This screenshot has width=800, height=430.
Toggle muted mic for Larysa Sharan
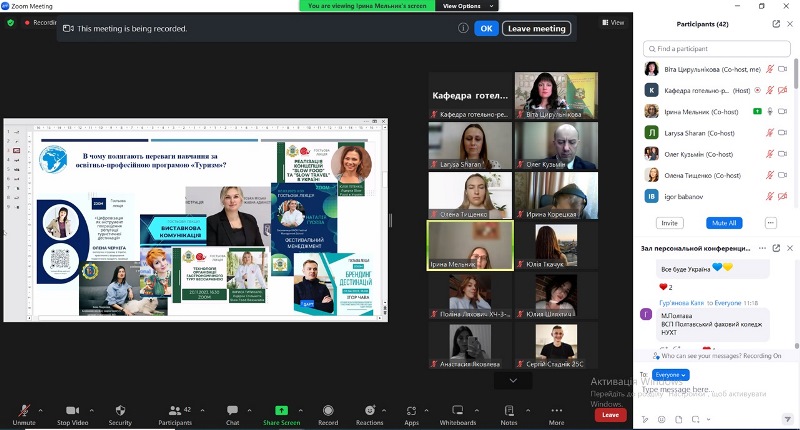coord(770,133)
